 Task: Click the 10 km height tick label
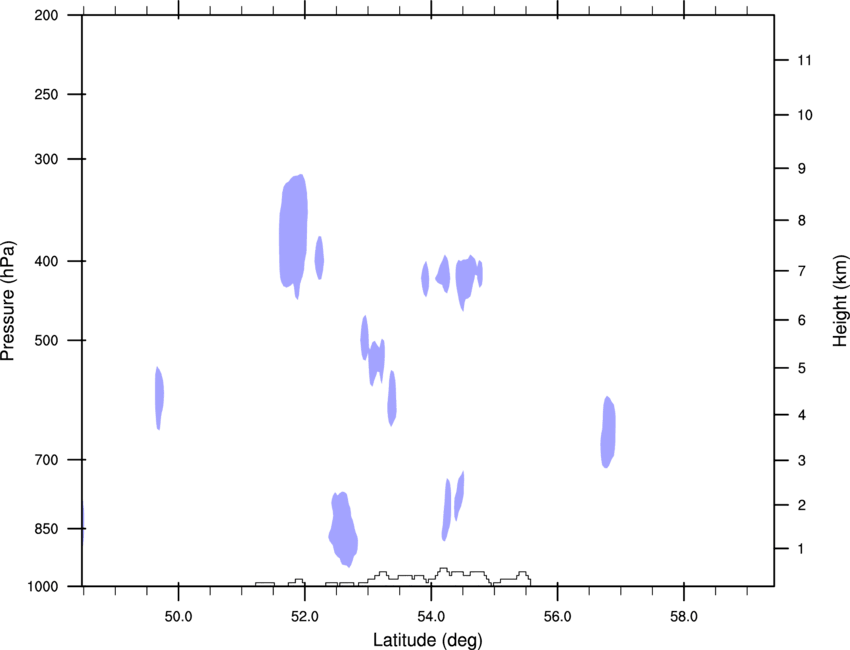[805, 115]
